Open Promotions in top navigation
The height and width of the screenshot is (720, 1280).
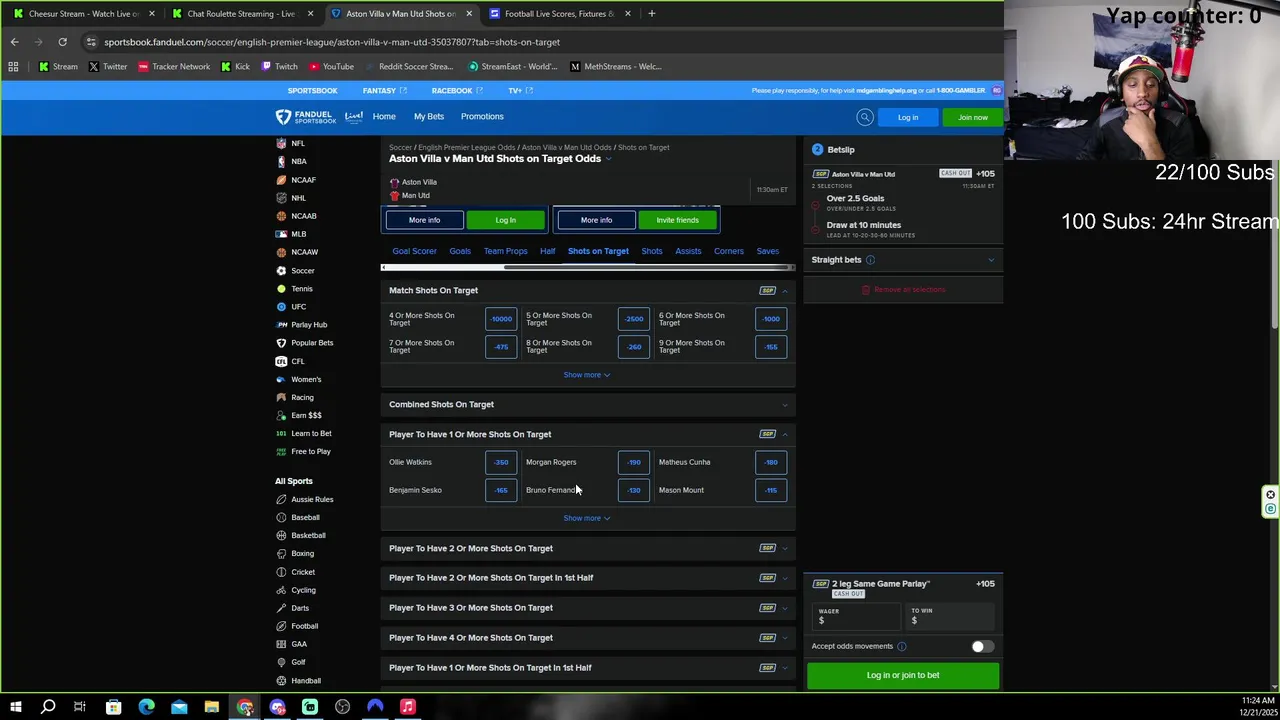tap(482, 116)
